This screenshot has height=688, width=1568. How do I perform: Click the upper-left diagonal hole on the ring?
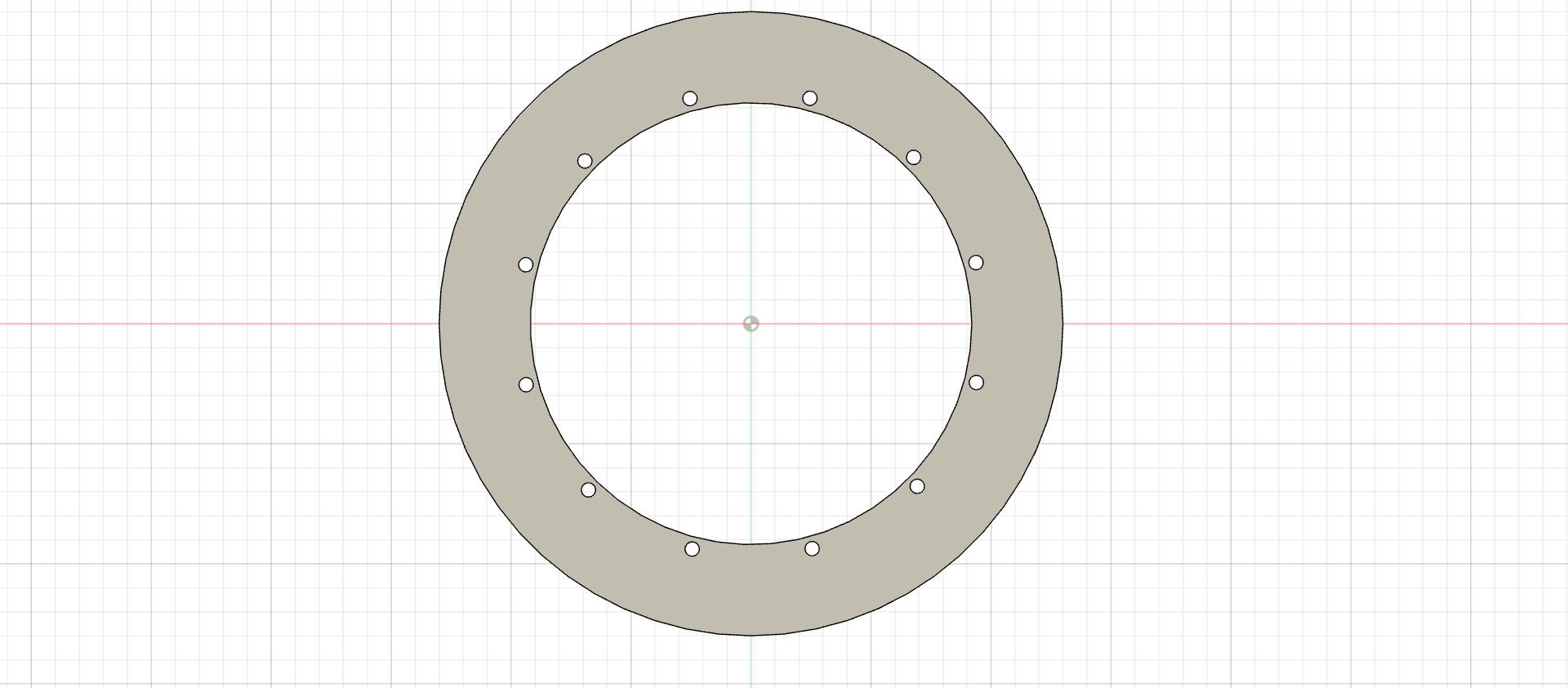point(585,161)
